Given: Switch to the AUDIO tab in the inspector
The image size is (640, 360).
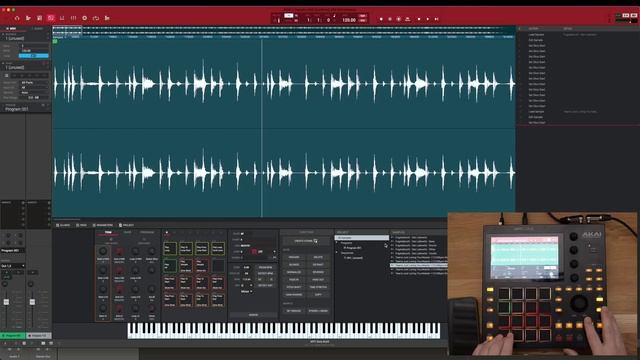Looking at the screenshot, I should tap(38, 29).
